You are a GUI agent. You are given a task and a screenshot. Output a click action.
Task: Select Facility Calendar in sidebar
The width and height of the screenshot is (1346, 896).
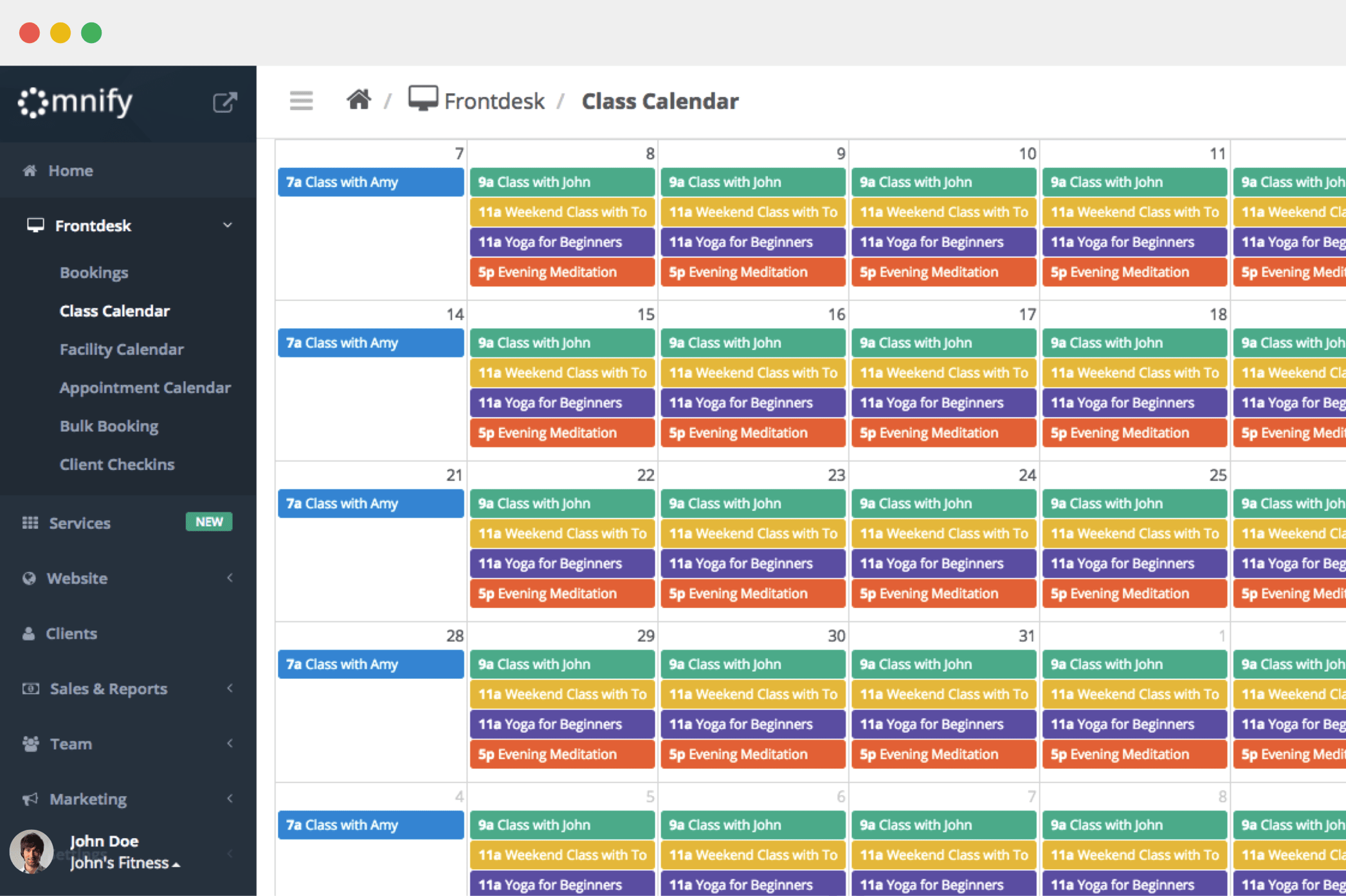click(122, 349)
